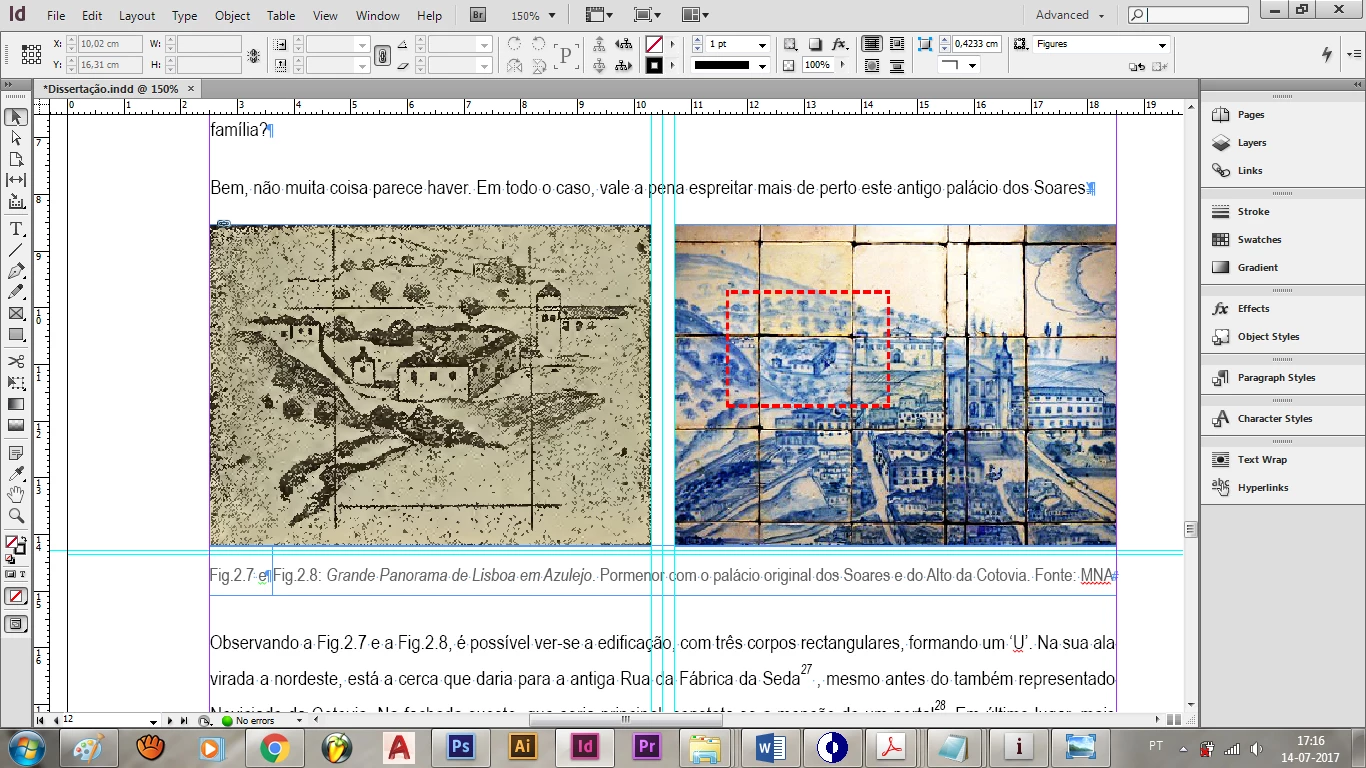Select the Eyedropper tool

tap(16, 473)
